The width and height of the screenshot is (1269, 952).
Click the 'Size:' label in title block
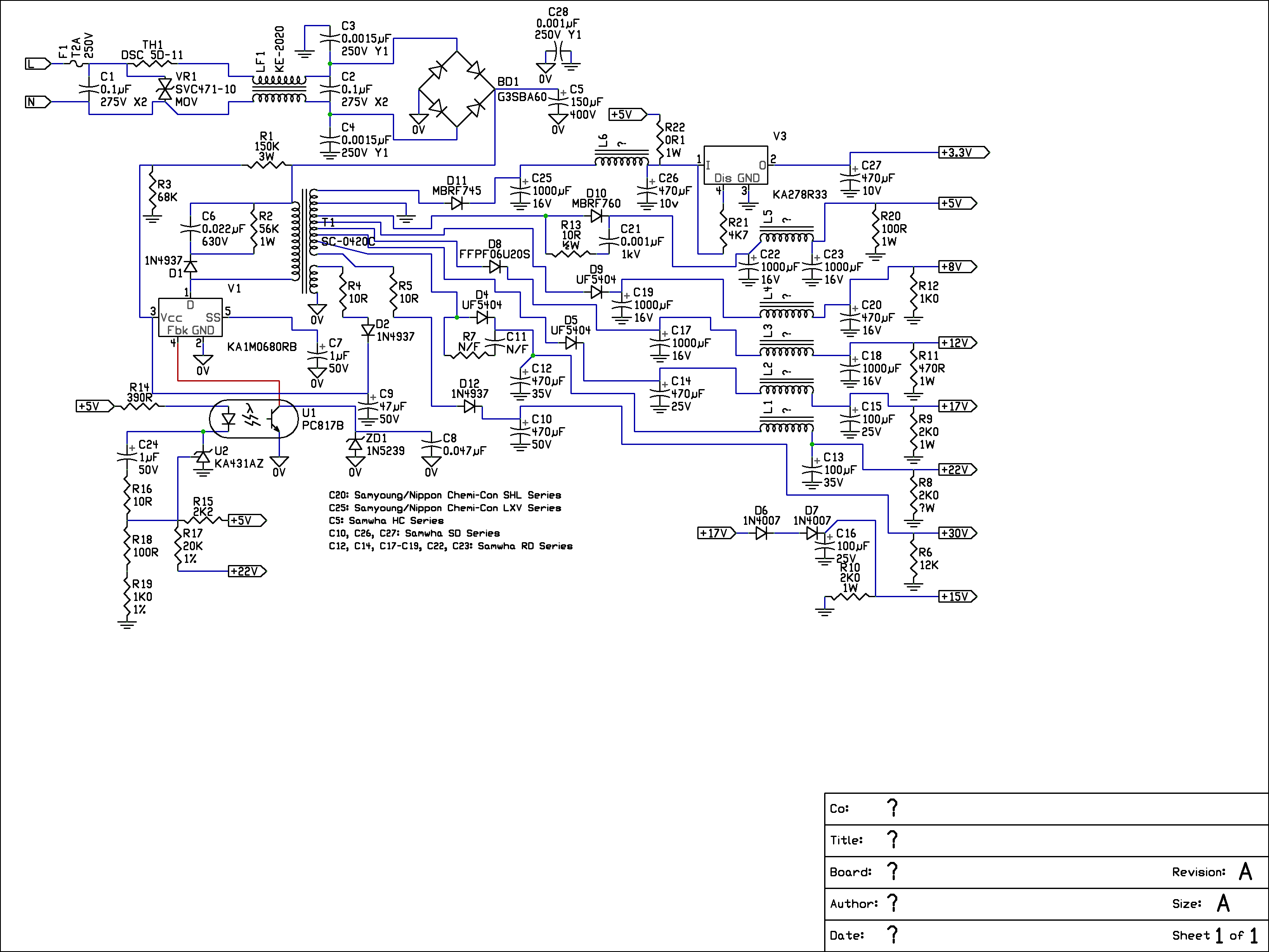(x=1187, y=904)
